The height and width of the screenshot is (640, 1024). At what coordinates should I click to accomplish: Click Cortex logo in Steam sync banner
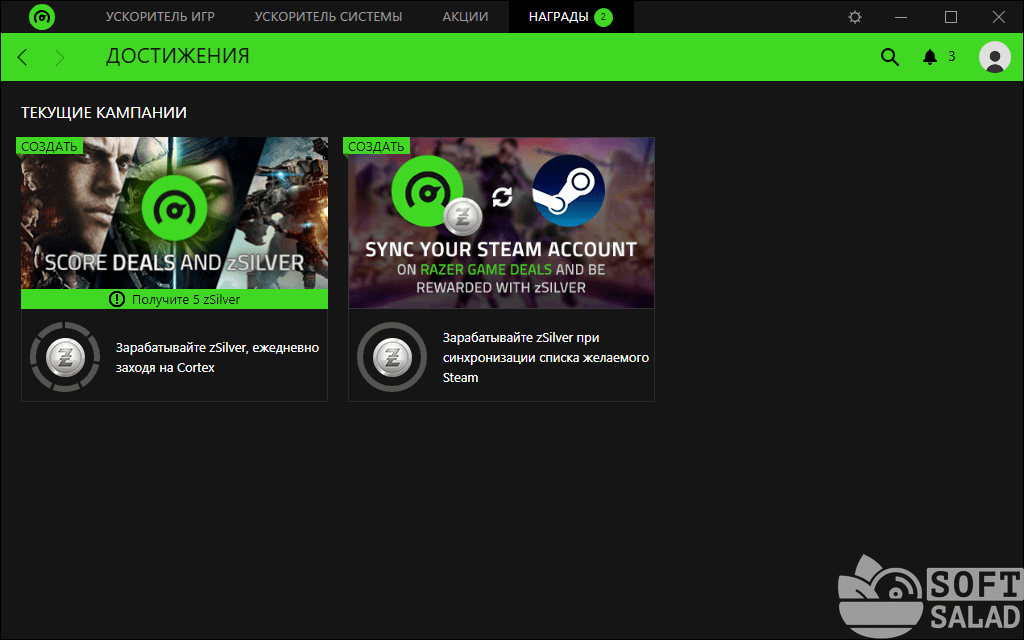(x=427, y=191)
